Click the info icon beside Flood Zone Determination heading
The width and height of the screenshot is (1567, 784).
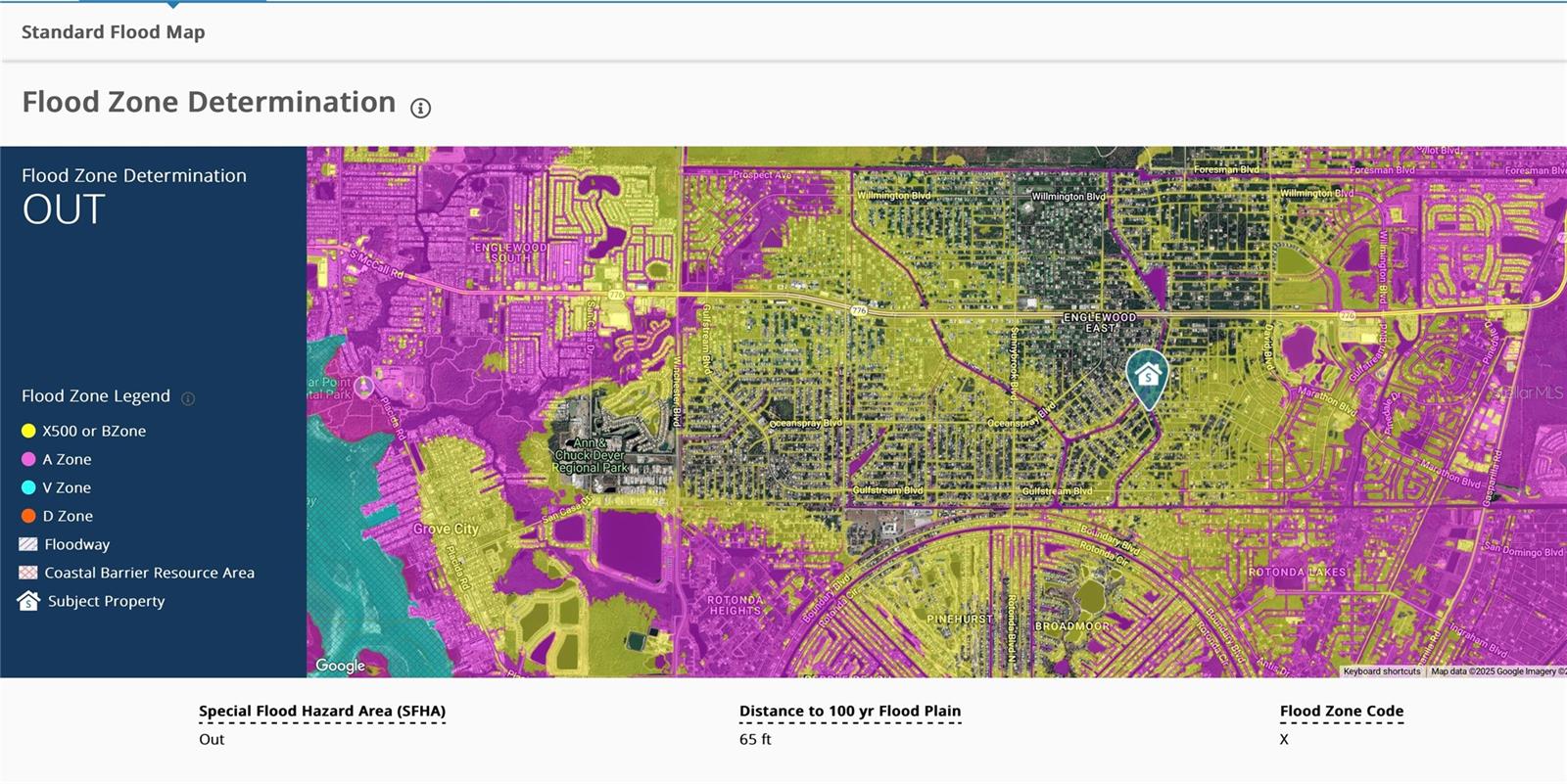pyautogui.click(x=420, y=108)
